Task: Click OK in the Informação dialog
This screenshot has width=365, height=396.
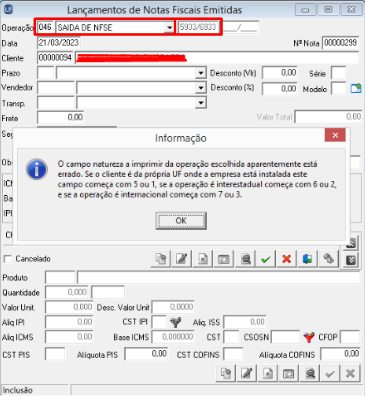Action: pos(181,221)
